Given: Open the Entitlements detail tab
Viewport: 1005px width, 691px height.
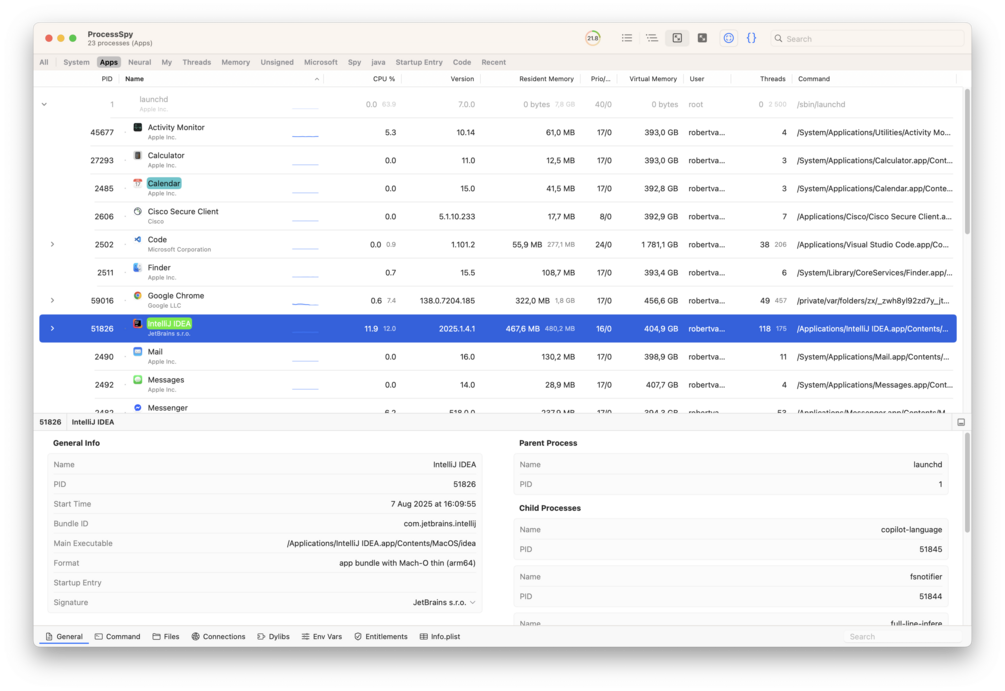Looking at the screenshot, I should [x=381, y=637].
